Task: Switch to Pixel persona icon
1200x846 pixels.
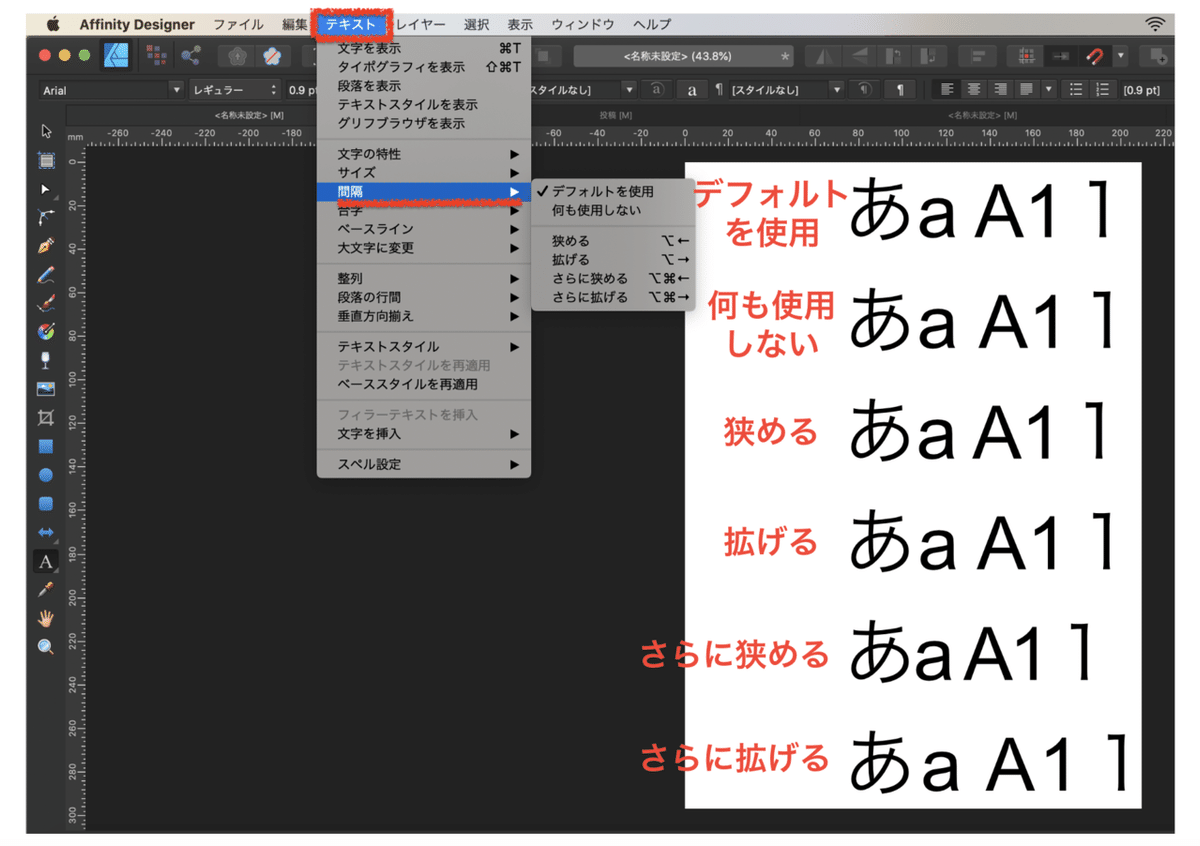Action: [x=157, y=55]
